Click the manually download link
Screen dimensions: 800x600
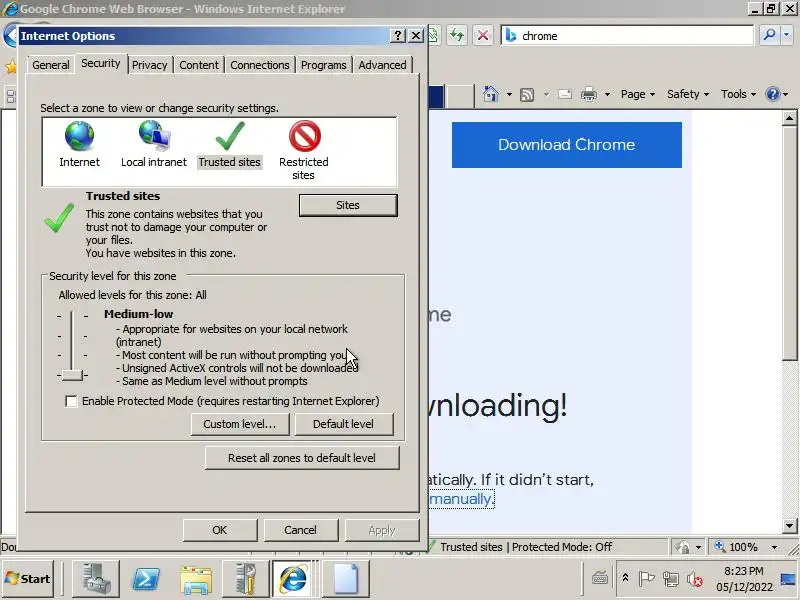click(x=461, y=498)
